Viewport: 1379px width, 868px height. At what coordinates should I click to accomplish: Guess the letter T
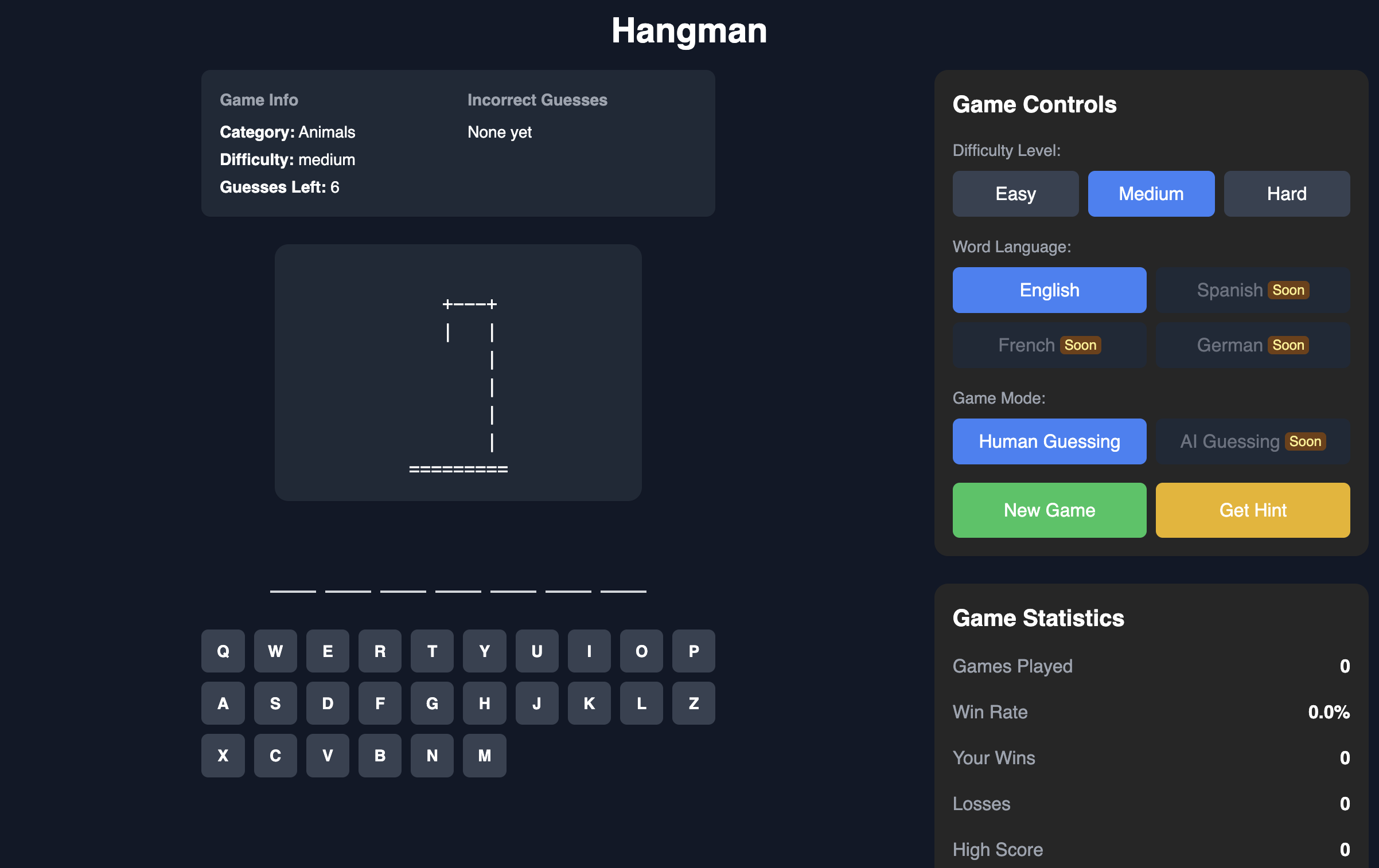click(432, 651)
